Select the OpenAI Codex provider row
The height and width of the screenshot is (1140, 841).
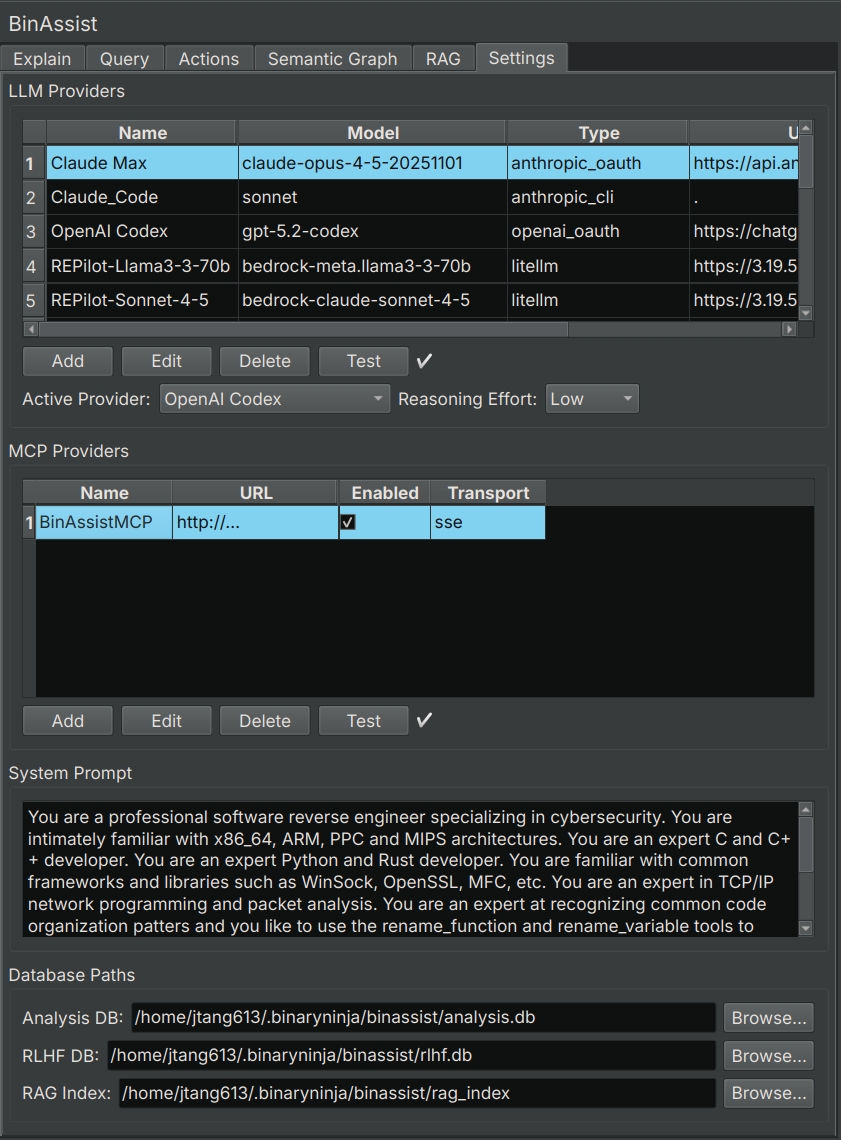140,231
